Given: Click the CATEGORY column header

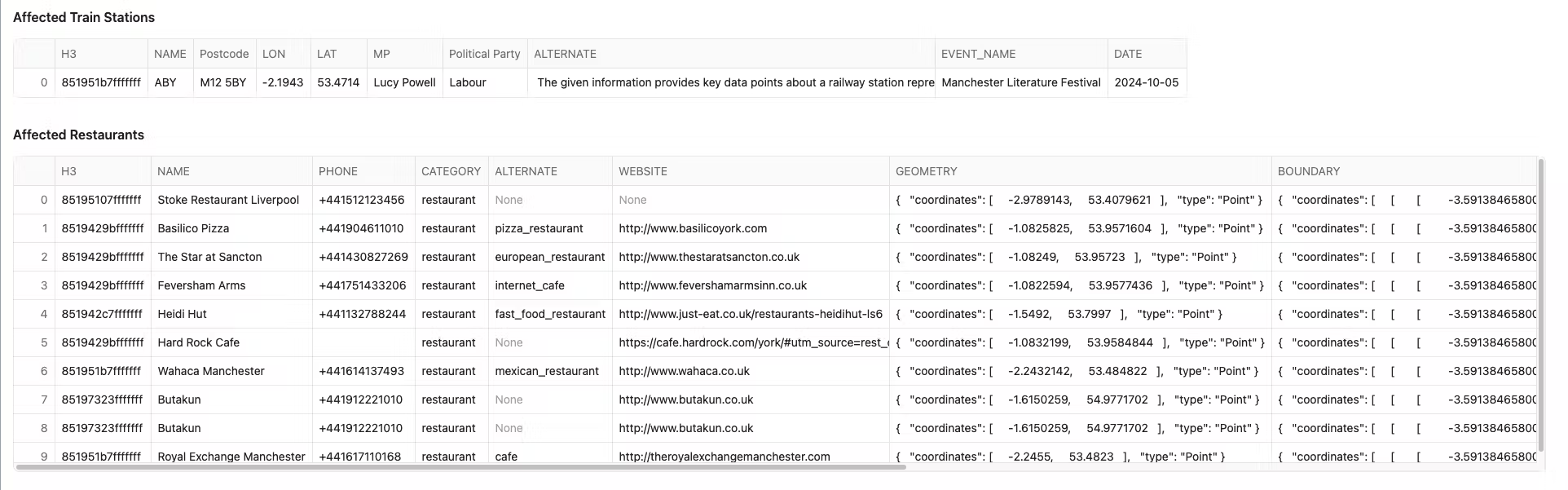Looking at the screenshot, I should 451,171.
